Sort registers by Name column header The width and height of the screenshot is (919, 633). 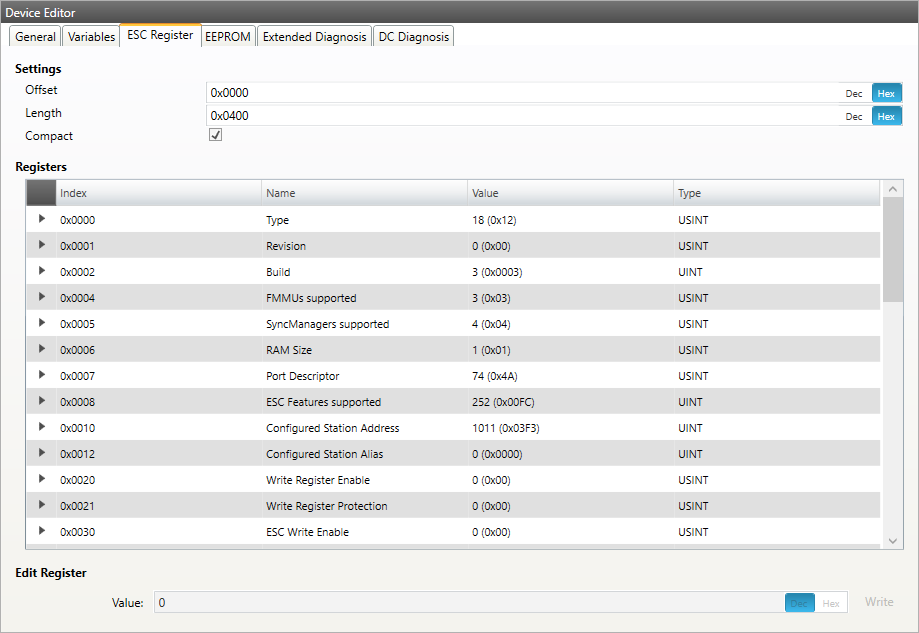pyautogui.click(x=364, y=193)
